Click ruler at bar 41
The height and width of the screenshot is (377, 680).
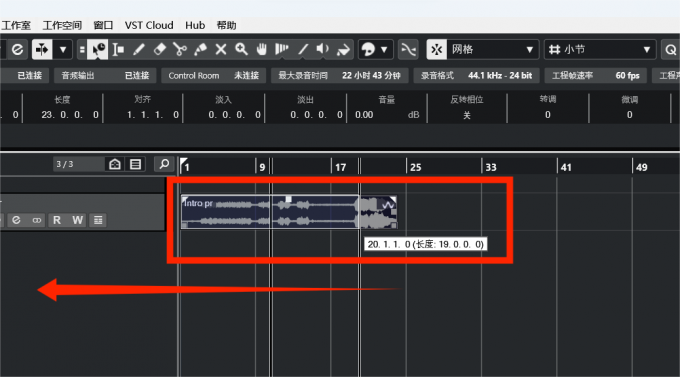(566, 167)
